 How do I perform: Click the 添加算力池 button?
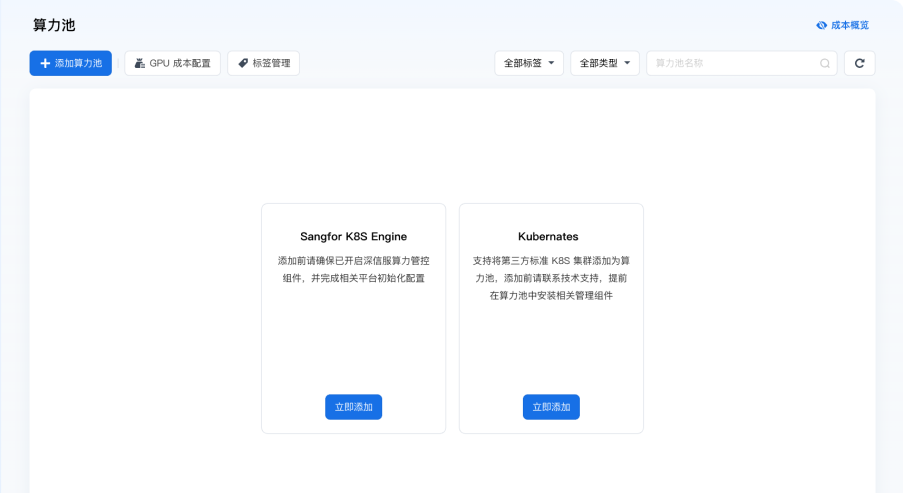click(x=71, y=63)
